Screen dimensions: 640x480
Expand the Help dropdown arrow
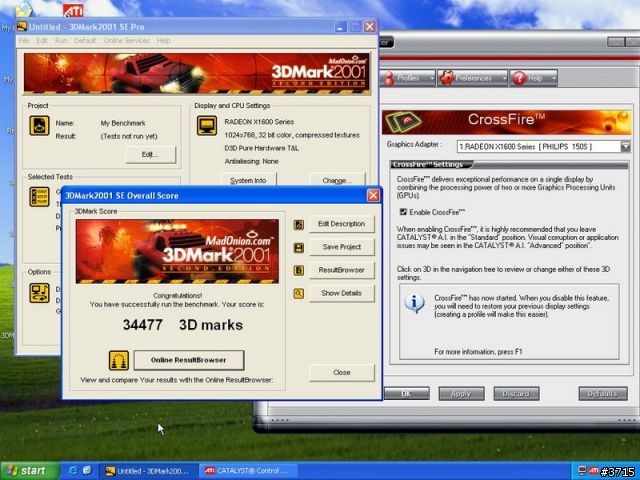tap(553, 78)
